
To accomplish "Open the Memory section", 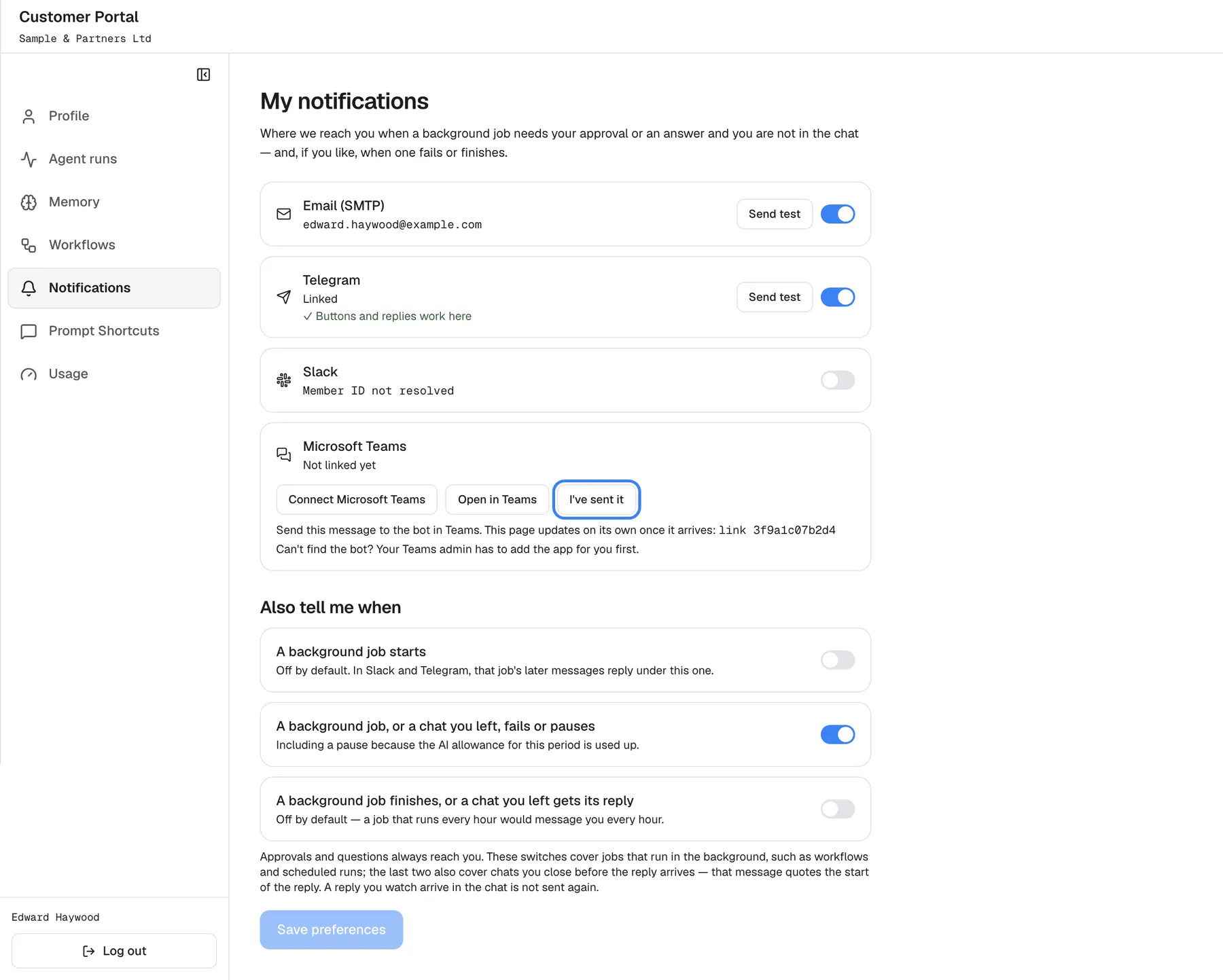I will click(x=114, y=202).
